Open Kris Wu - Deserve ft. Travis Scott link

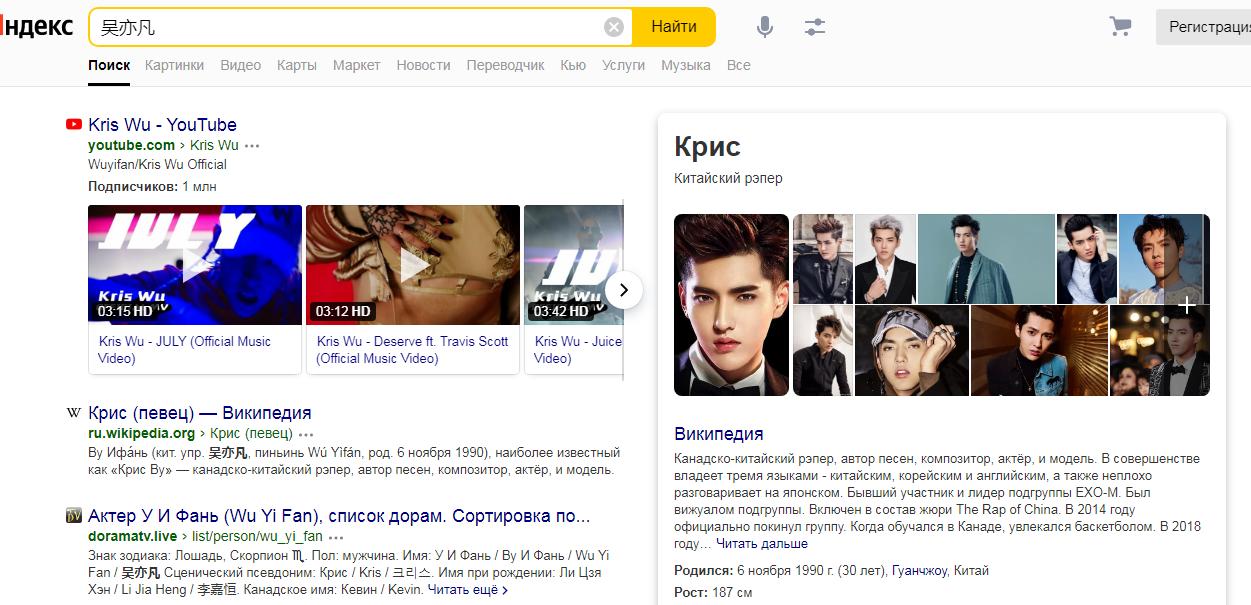tap(413, 350)
